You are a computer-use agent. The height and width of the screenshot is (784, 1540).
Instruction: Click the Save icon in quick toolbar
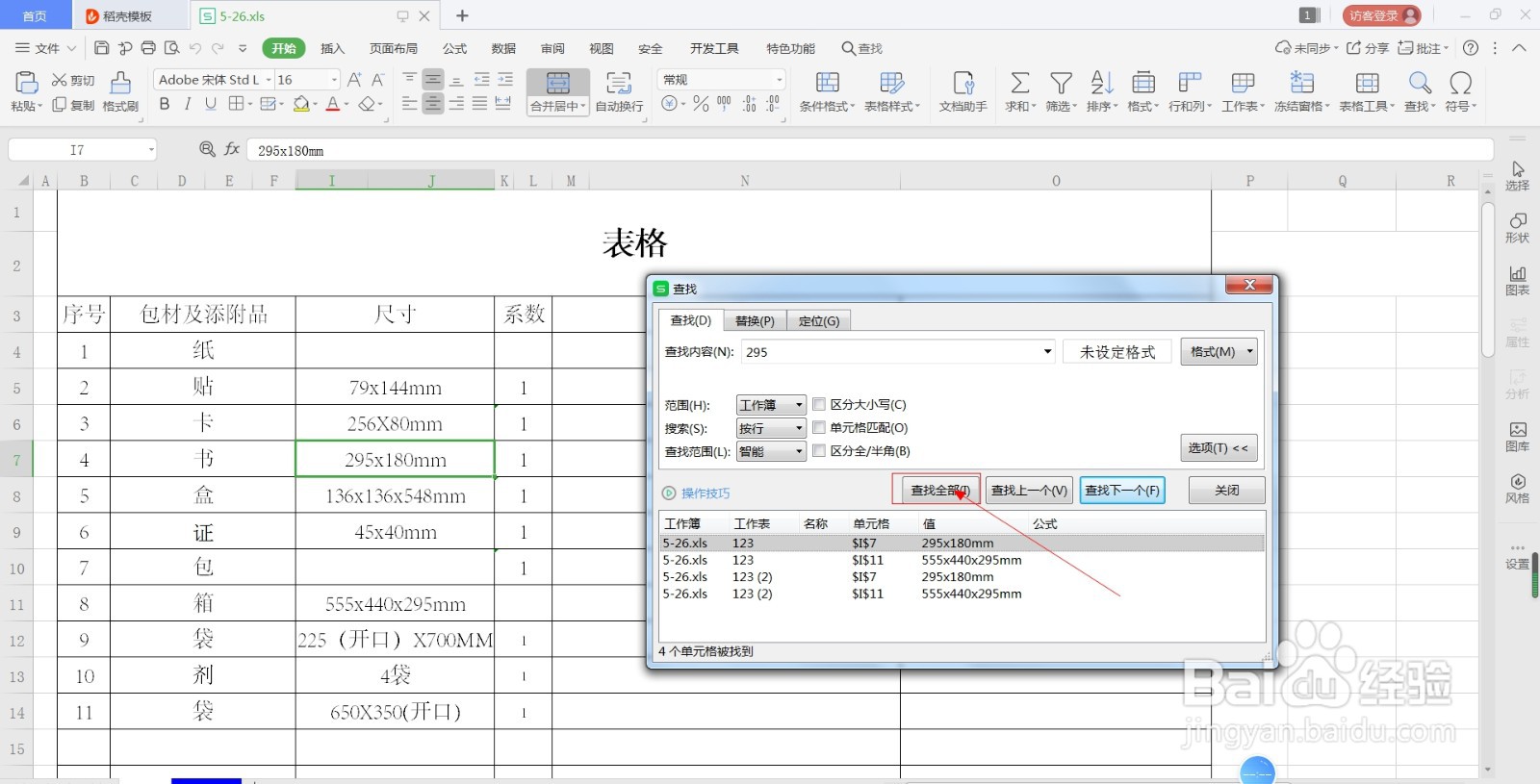101,48
